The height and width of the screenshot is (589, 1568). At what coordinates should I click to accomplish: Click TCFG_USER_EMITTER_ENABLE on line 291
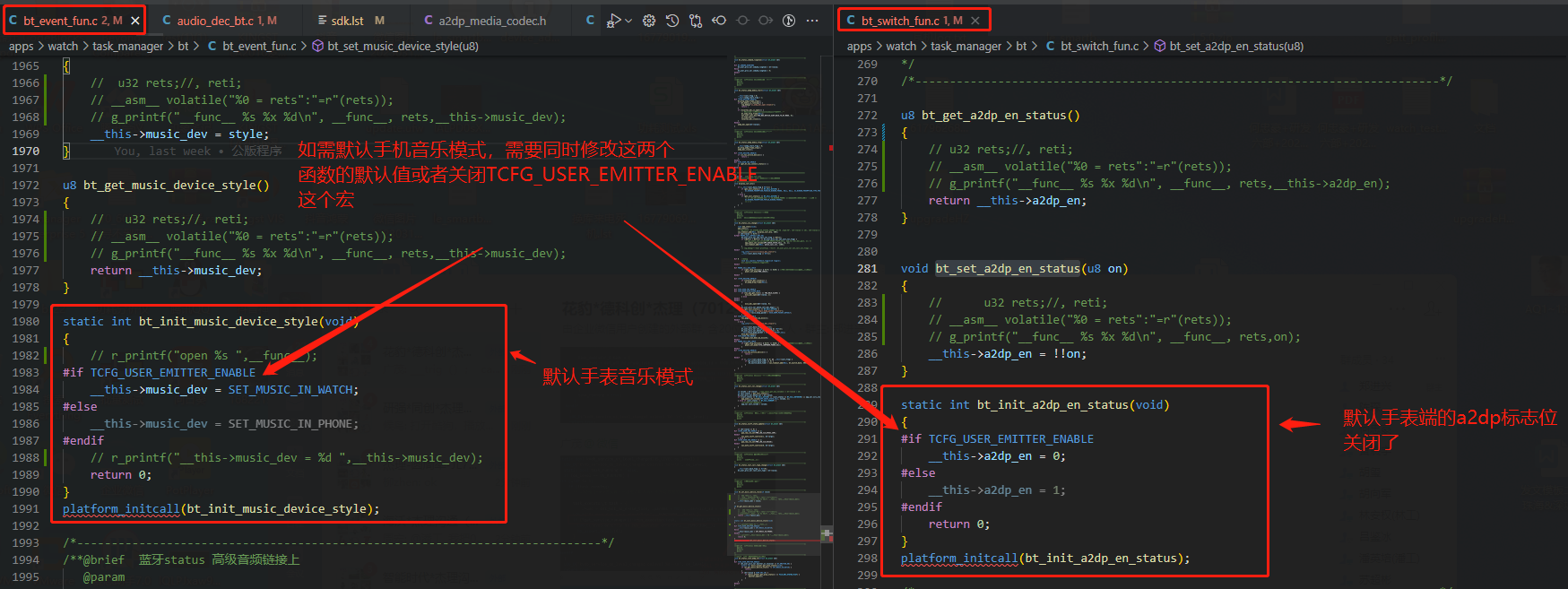pyautogui.click(x=1011, y=439)
